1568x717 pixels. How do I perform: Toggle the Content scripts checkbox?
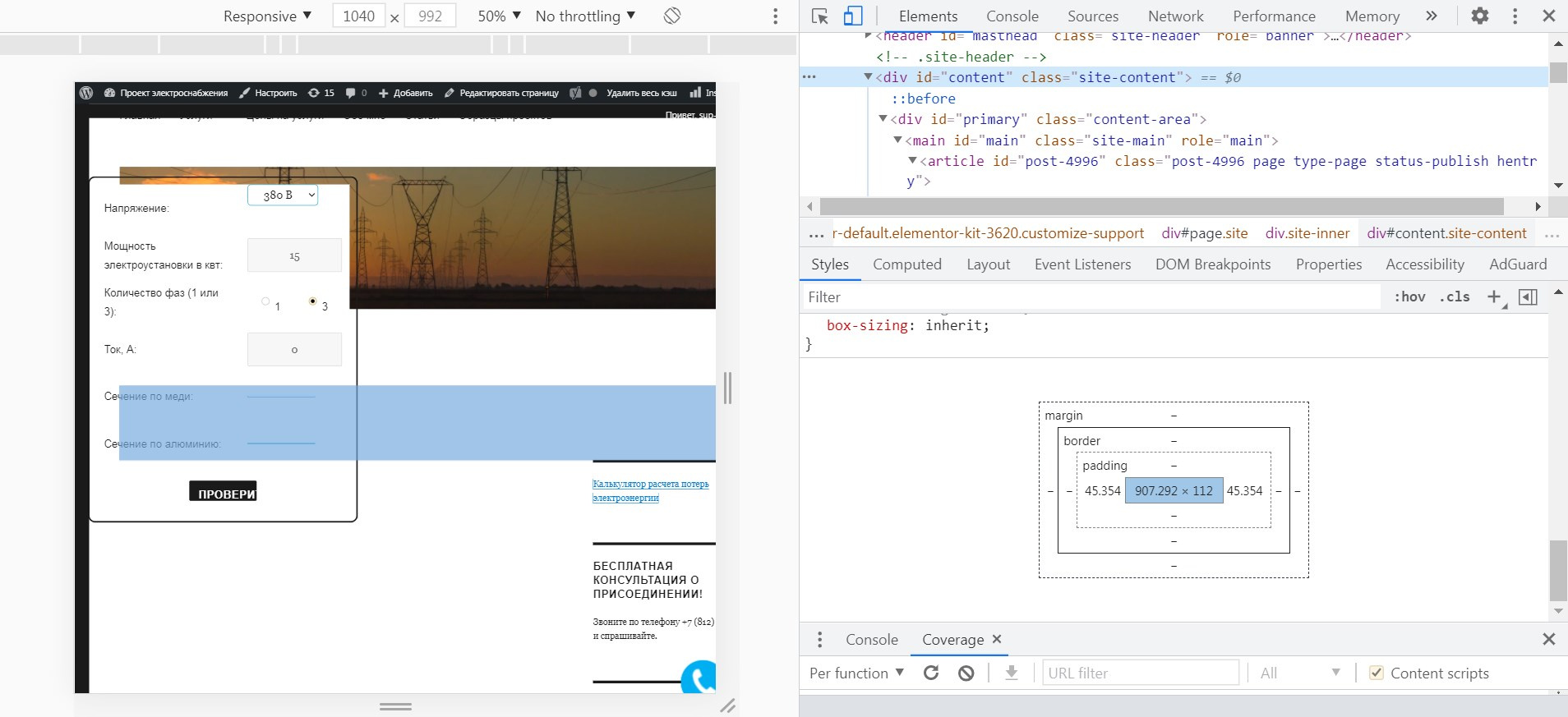[x=1376, y=673]
